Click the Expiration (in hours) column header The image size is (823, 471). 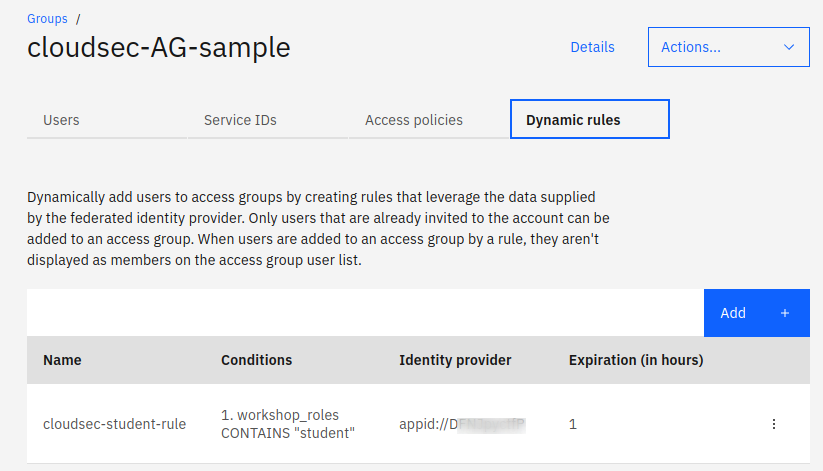[x=636, y=360]
